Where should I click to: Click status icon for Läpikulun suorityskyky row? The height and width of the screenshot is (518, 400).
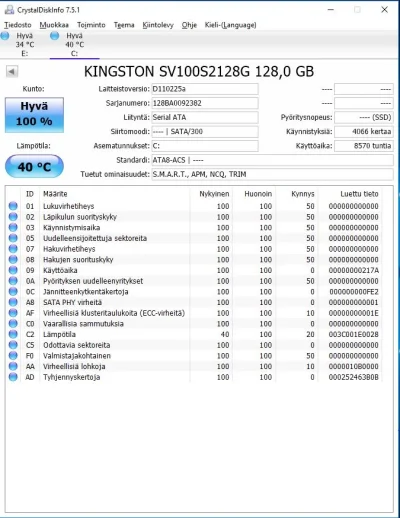click(13, 217)
